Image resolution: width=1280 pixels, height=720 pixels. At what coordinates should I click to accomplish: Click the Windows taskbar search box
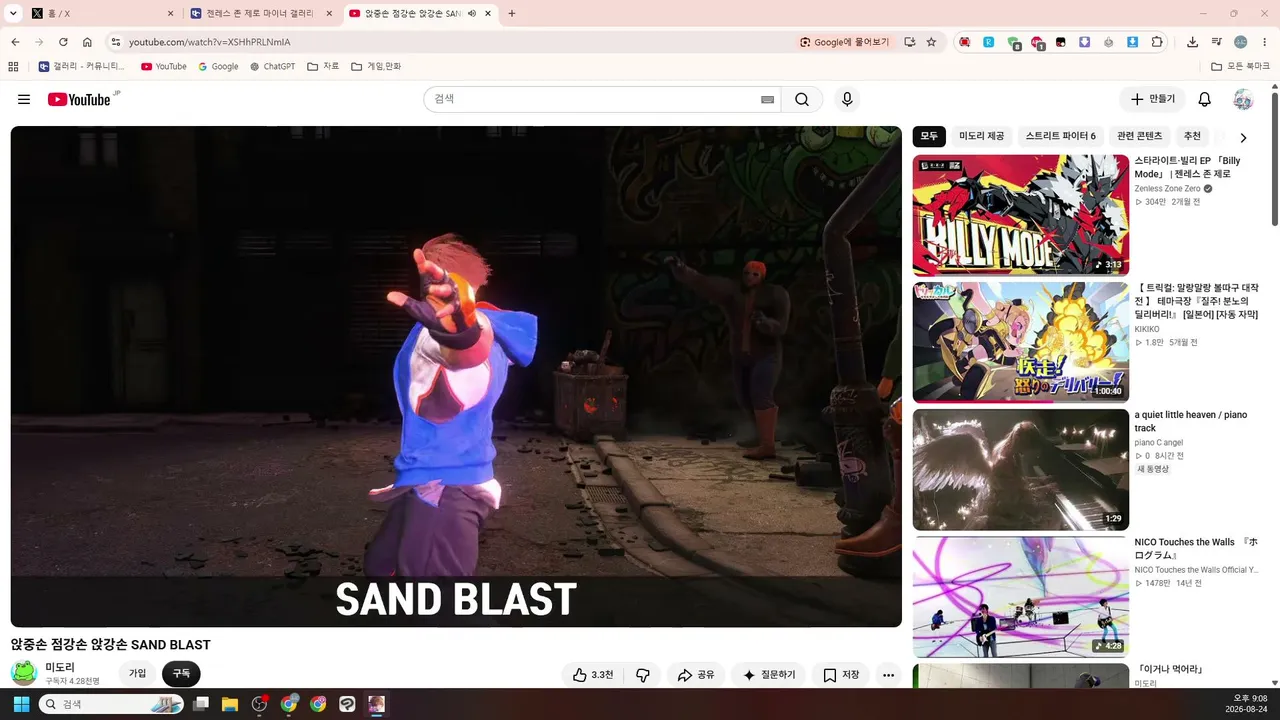(112, 704)
